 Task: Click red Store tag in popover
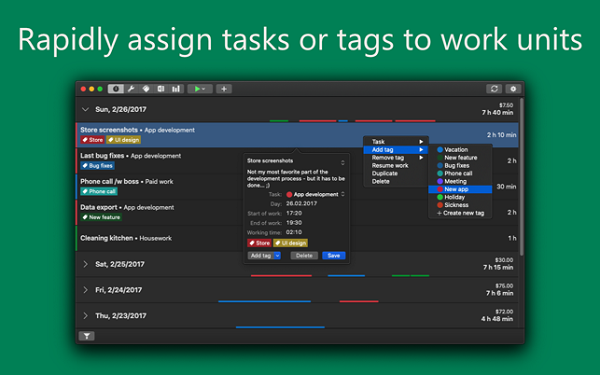pyautogui.click(x=259, y=243)
